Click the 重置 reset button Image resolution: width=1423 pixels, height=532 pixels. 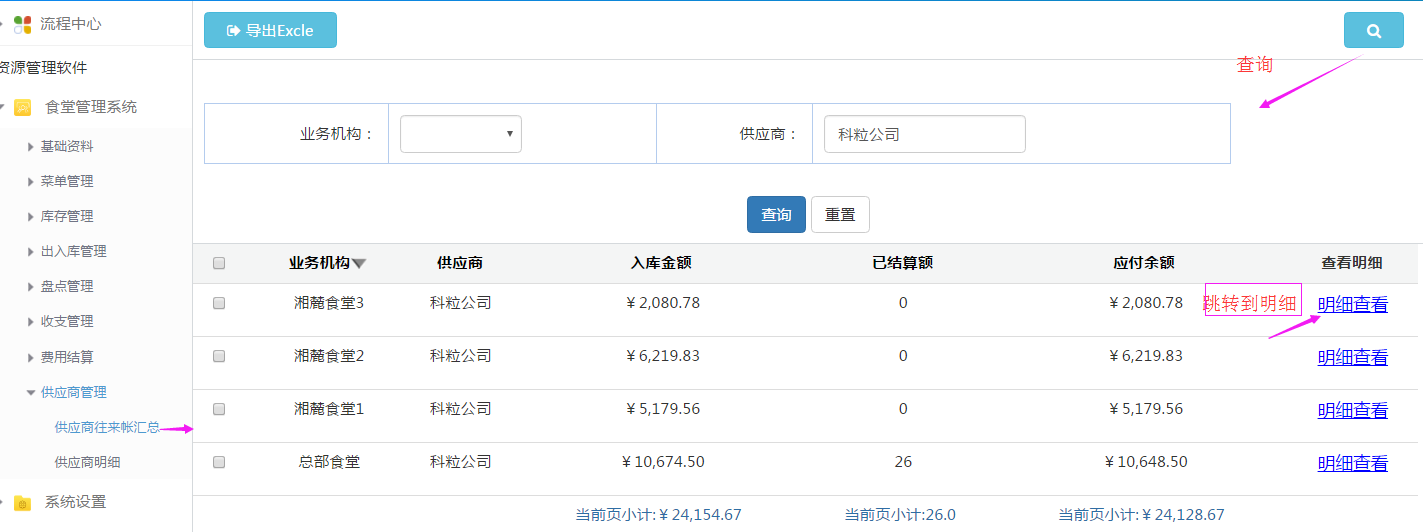840,215
